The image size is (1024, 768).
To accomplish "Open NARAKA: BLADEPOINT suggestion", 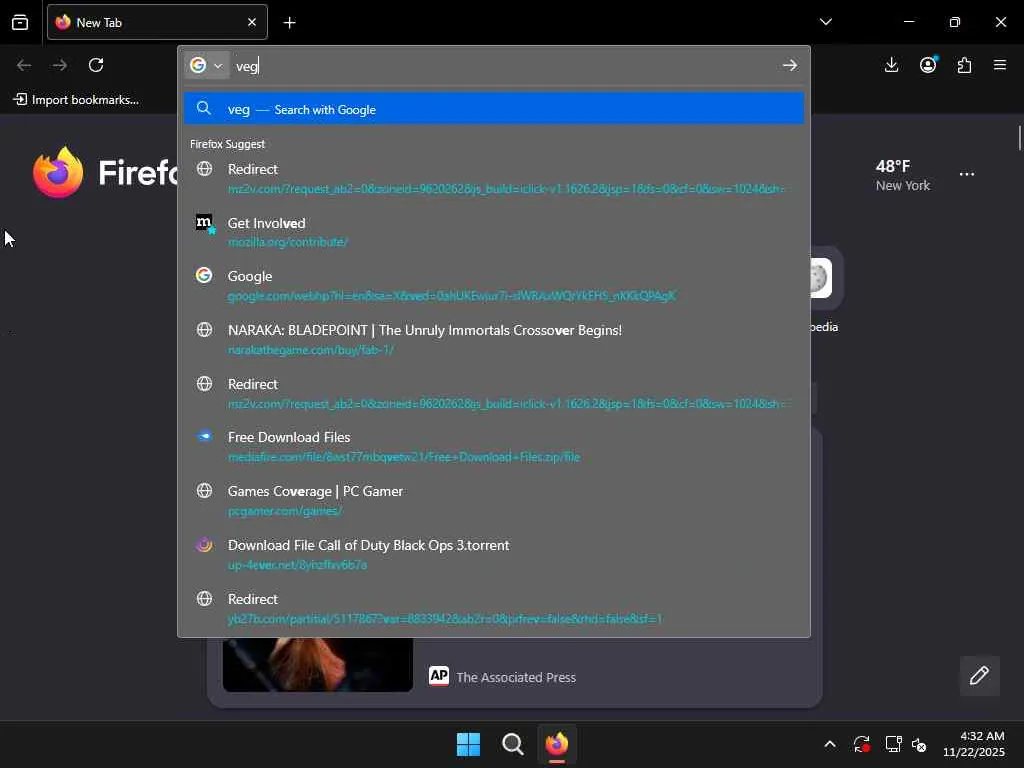I will (x=494, y=339).
